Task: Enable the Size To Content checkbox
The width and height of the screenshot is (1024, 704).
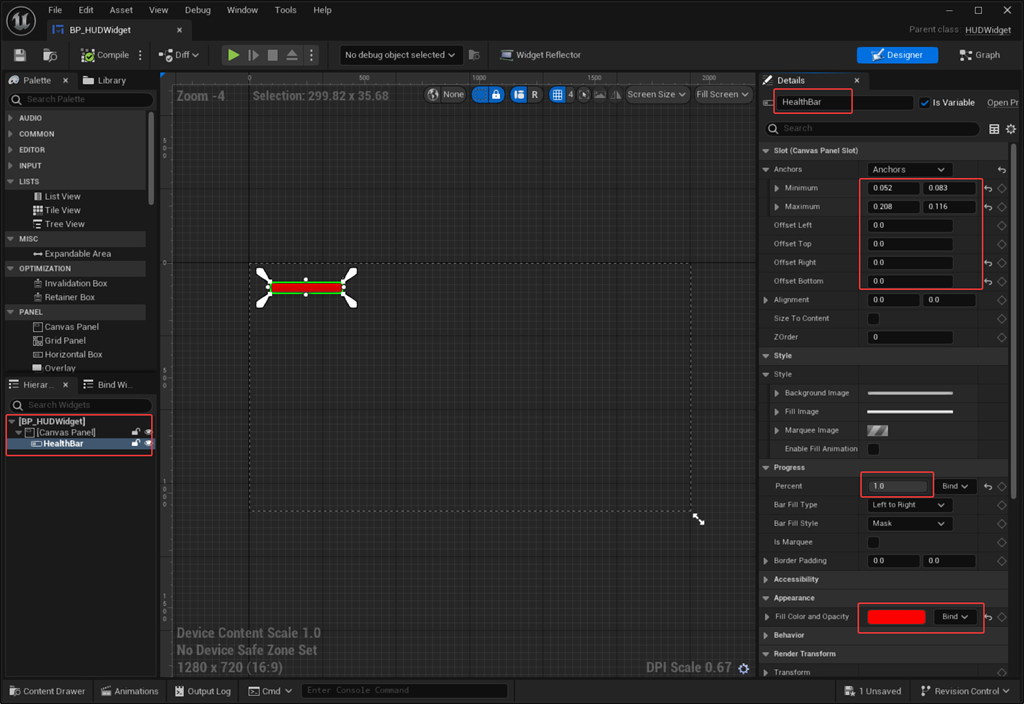Action: 873,318
